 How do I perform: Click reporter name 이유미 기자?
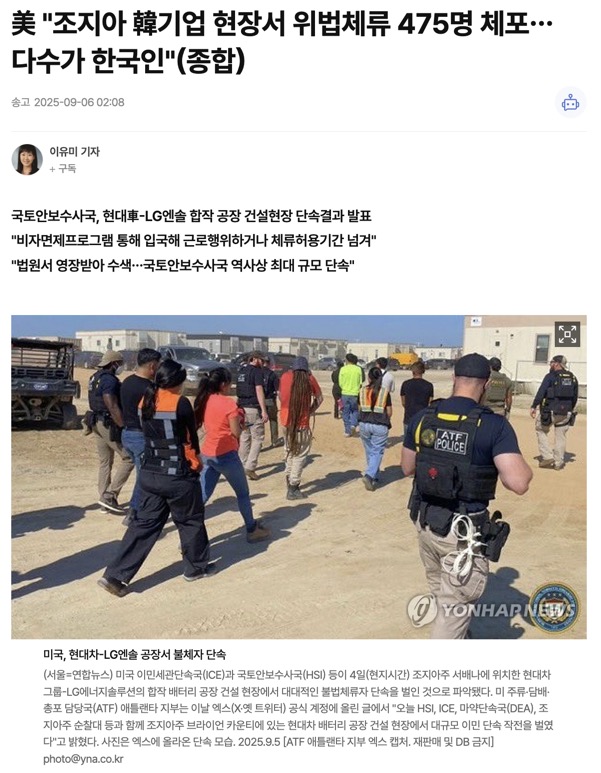tap(74, 151)
